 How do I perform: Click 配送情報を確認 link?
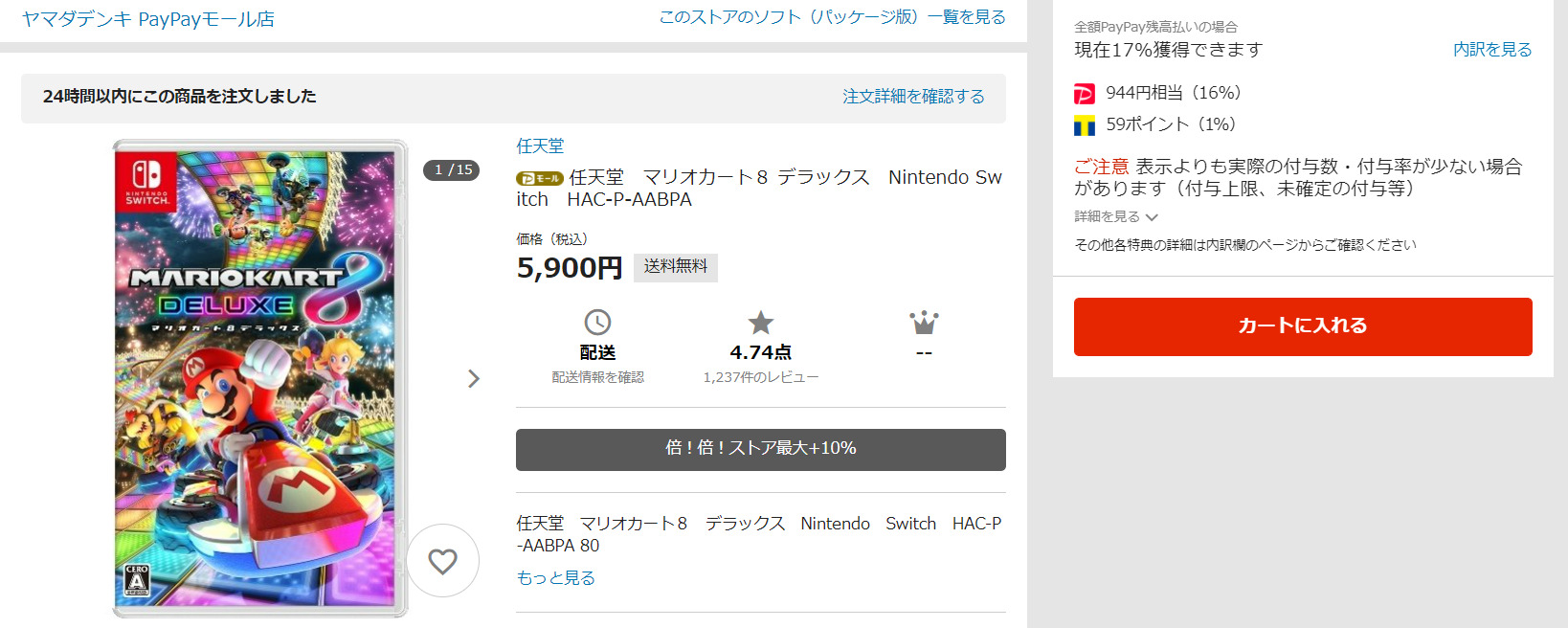pyautogui.click(x=597, y=377)
